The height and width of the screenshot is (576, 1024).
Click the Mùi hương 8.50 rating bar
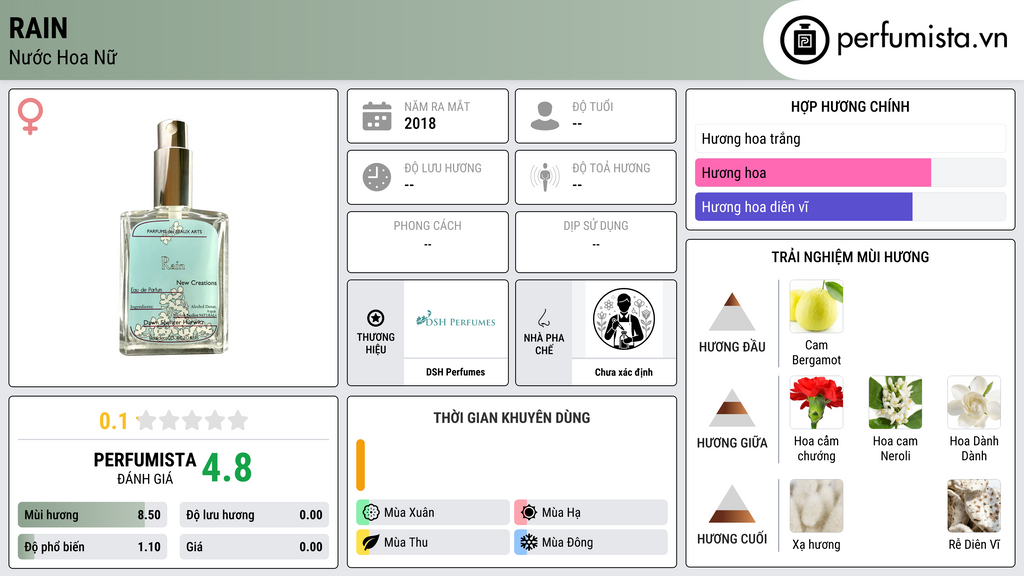point(92,515)
